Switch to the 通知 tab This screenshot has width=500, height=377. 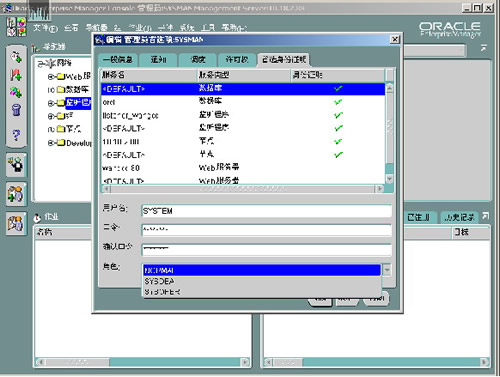click(x=158, y=60)
